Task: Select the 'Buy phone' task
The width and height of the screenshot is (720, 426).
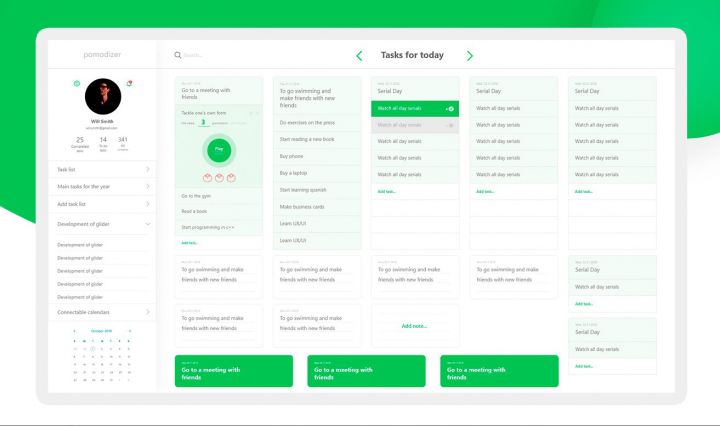Action: coord(317,157)
